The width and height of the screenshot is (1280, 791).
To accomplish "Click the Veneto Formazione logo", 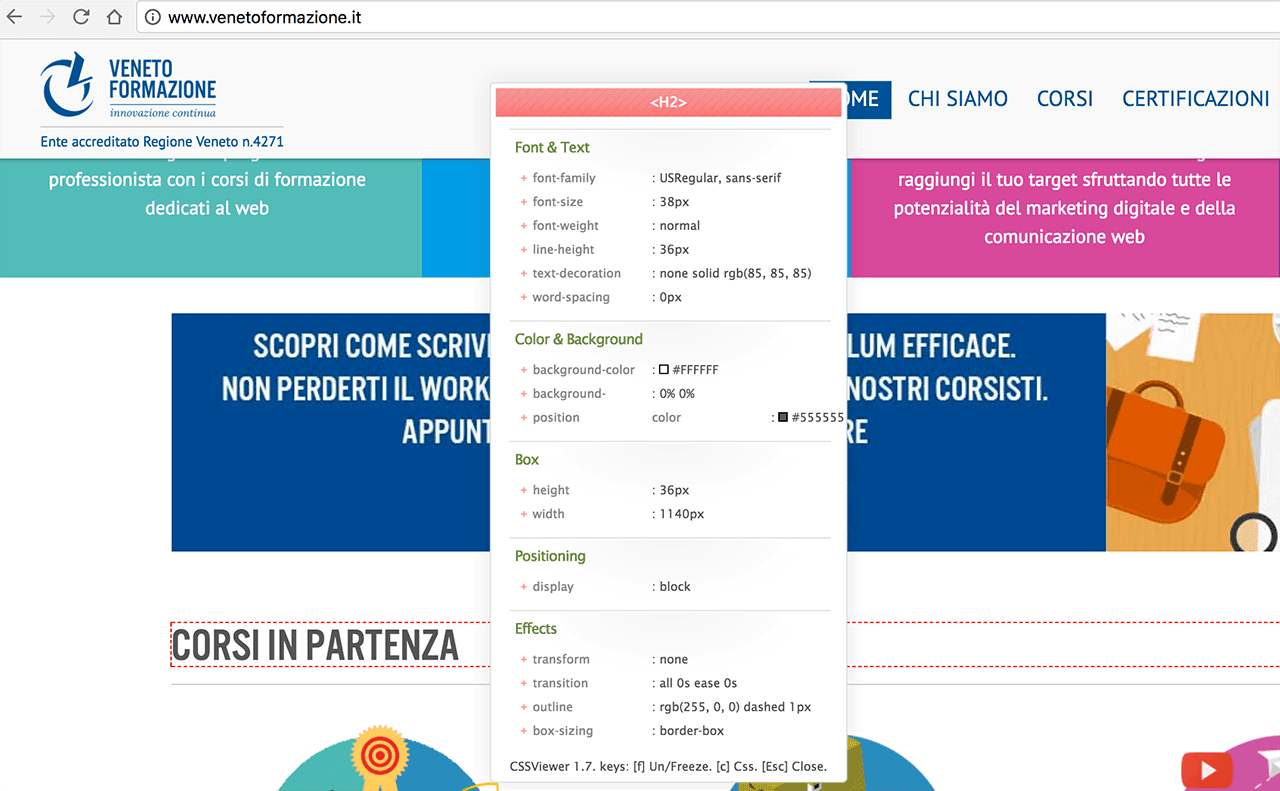I will [128, 86].
